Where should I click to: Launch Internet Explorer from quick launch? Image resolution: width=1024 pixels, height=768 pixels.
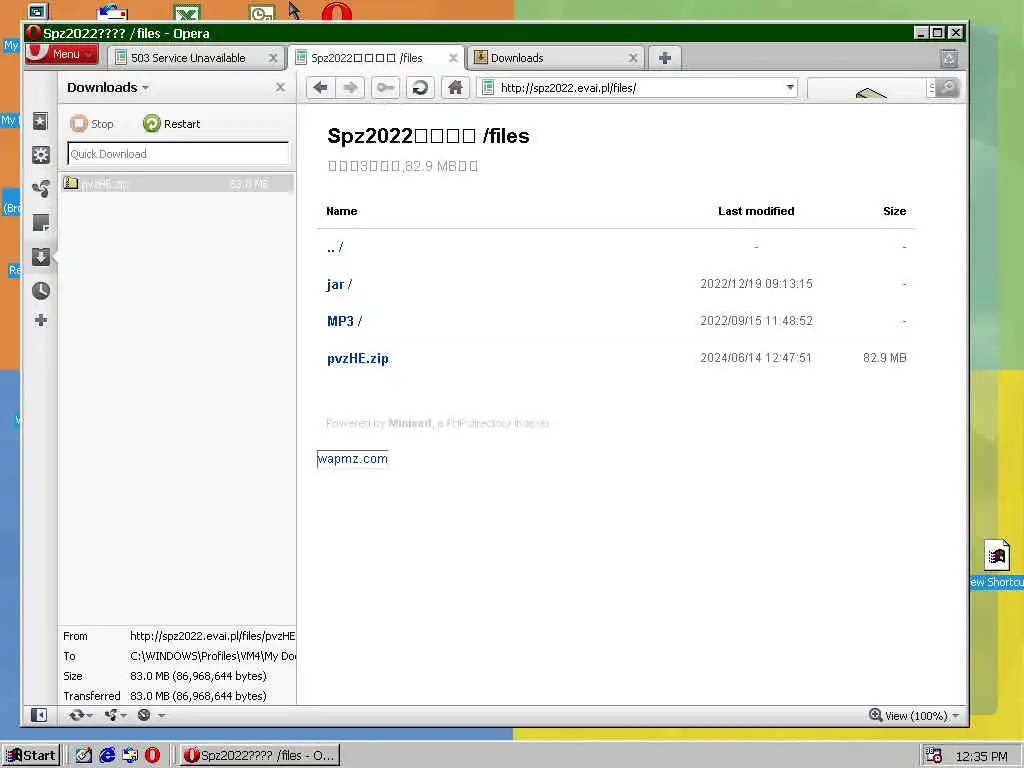point(107,756)
